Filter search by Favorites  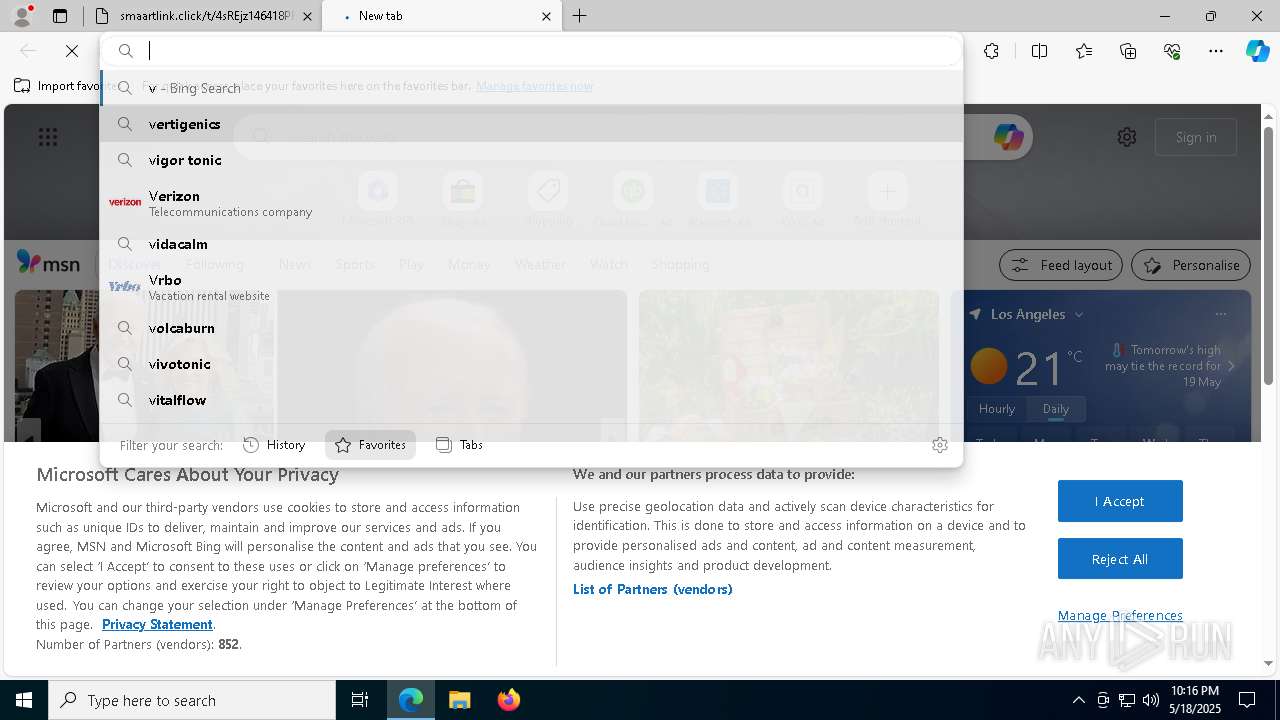pos(370,445)
